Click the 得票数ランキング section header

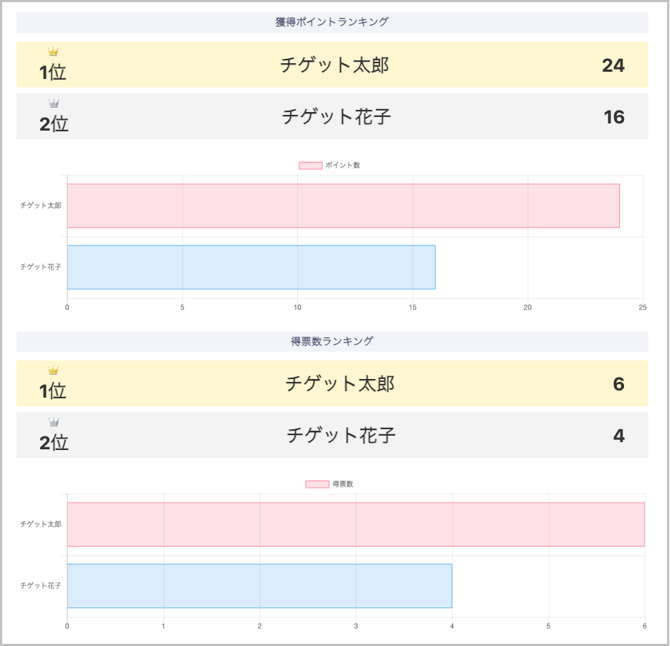[x=332, y=341]
